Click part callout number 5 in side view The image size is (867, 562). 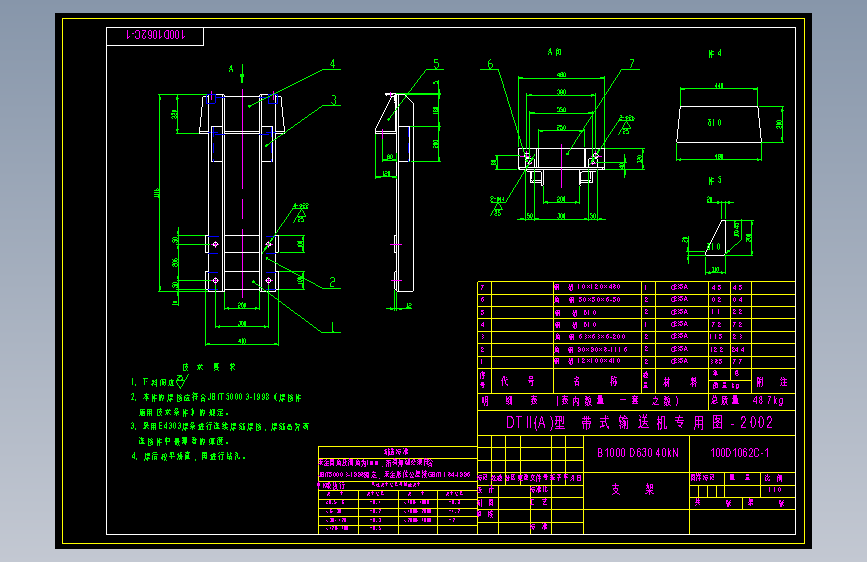point(436,64)
